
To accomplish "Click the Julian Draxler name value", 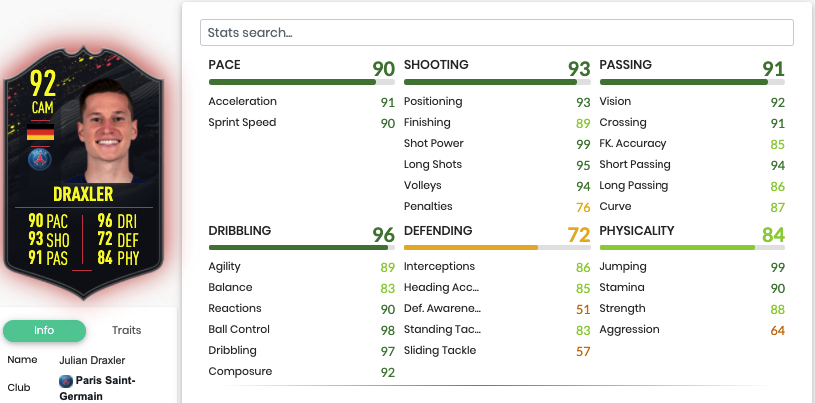I will point(92,360).
